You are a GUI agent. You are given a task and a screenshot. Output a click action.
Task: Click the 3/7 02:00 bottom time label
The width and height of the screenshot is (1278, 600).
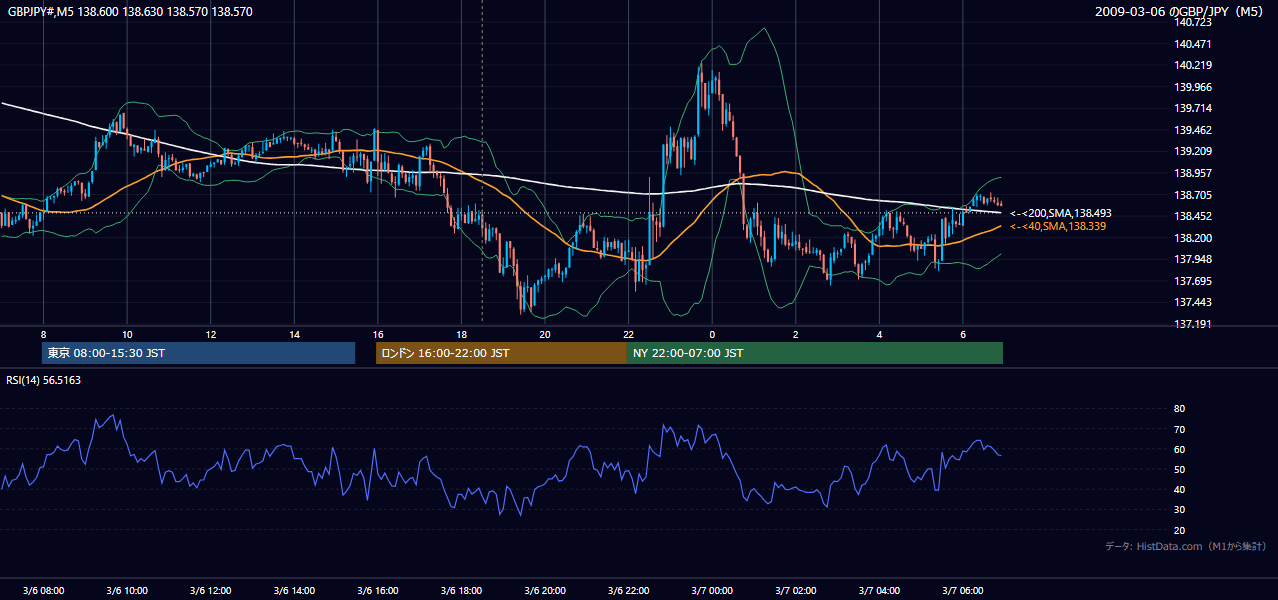pos(795,590)
